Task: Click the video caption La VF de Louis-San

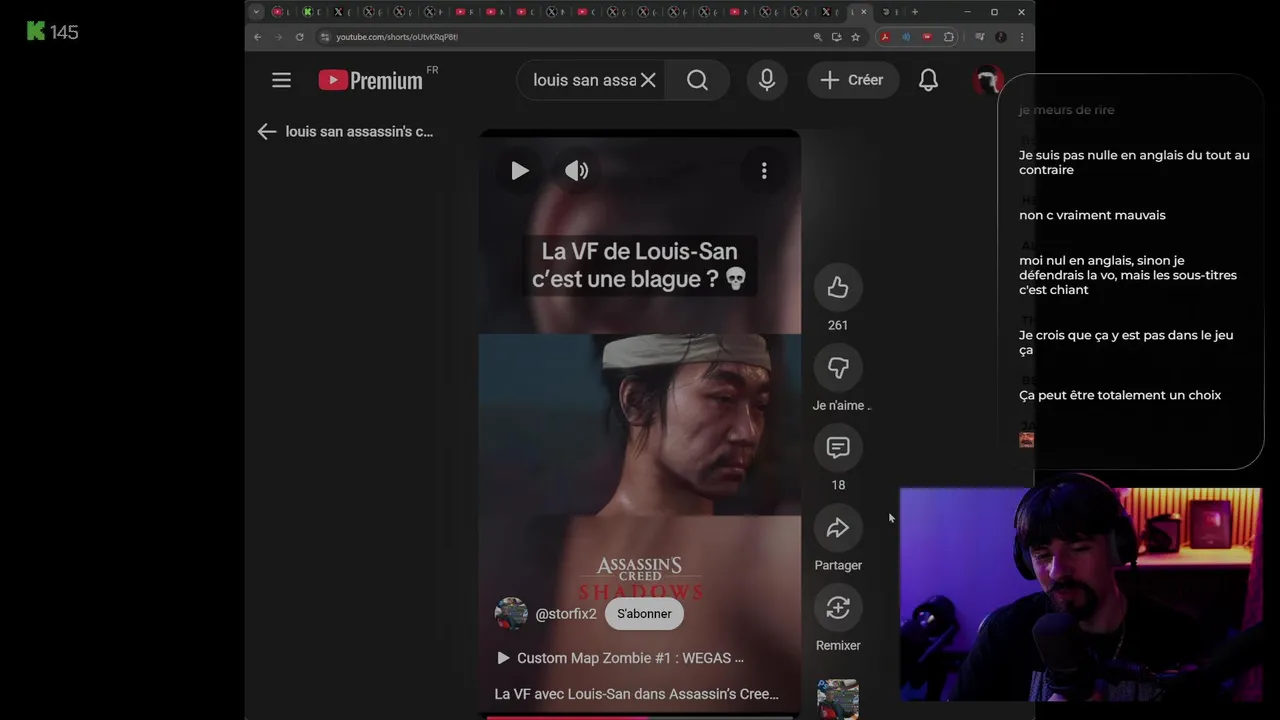Action: (x=639, y=265)
